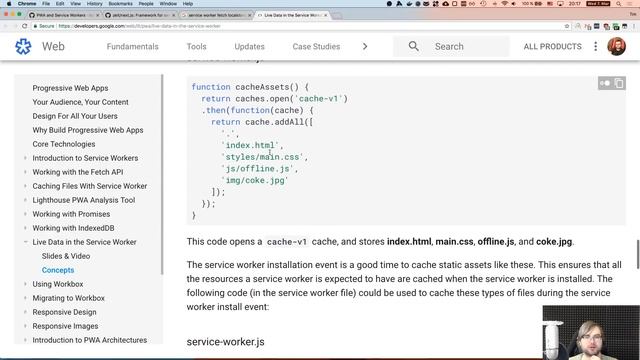Open Introduction to PWA Architectures link
The height and width of the screenshot is (360, 640).
coord(89,340)
